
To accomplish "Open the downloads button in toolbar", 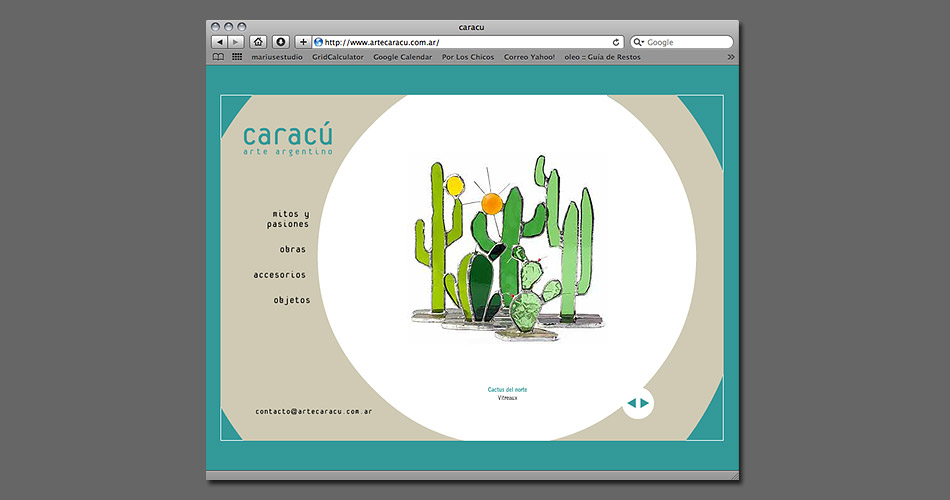I will [281, 42].
